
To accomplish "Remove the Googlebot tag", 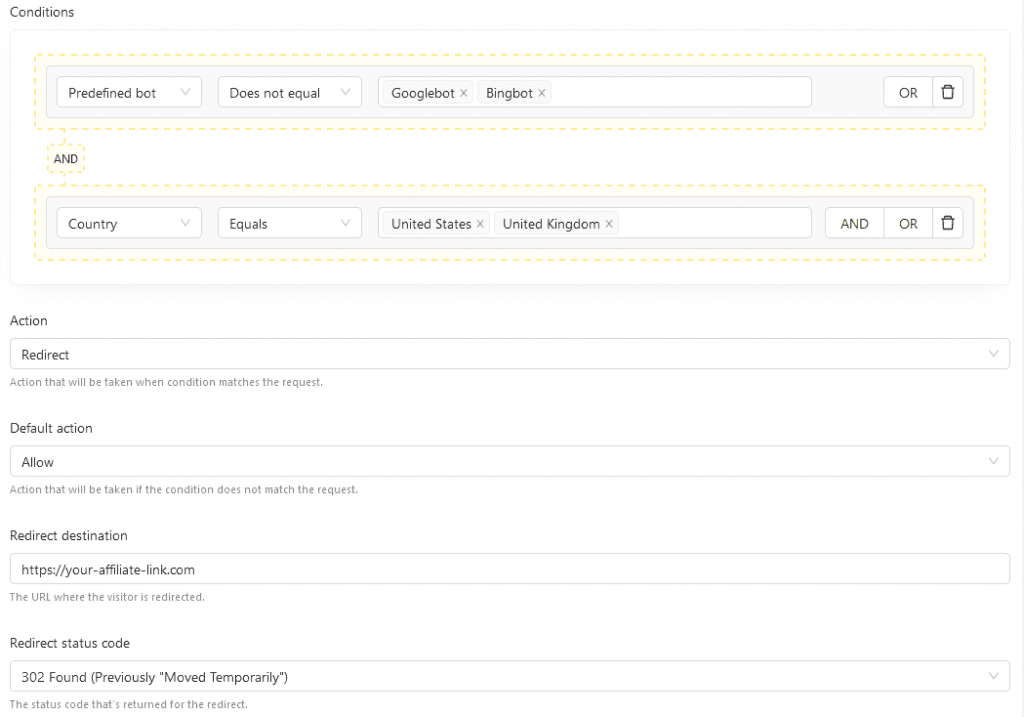I will click(464, 93).
